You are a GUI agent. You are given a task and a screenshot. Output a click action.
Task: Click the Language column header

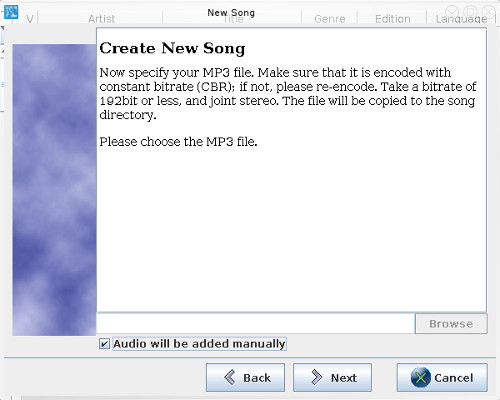[x=461, y=19]
